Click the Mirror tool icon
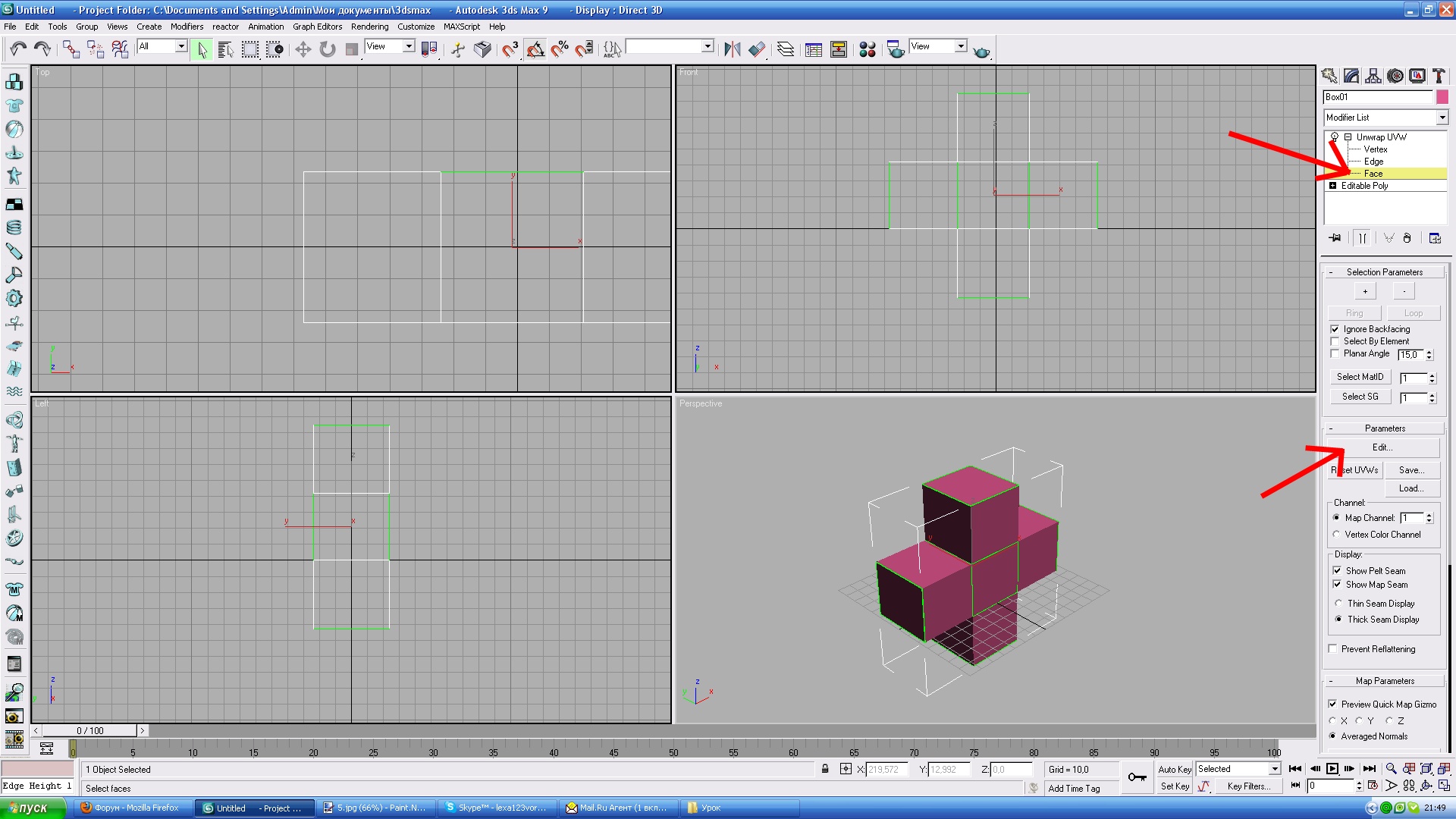This screenshot has width=1456, height=819. 732,49
